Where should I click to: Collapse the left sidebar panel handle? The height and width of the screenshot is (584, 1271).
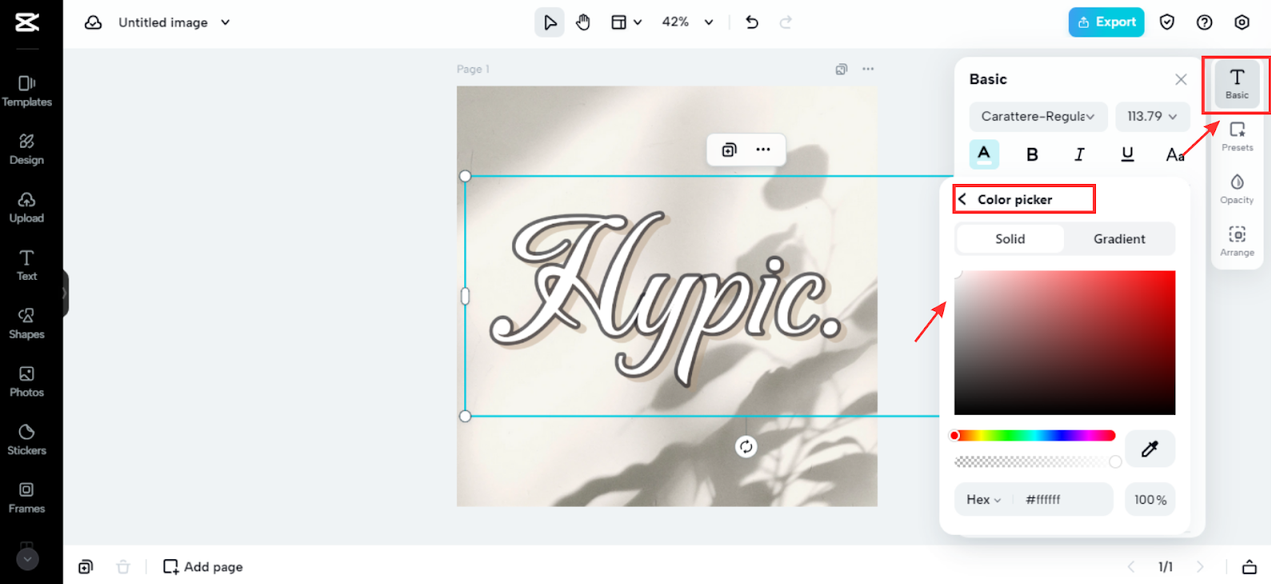click(65, 294)
